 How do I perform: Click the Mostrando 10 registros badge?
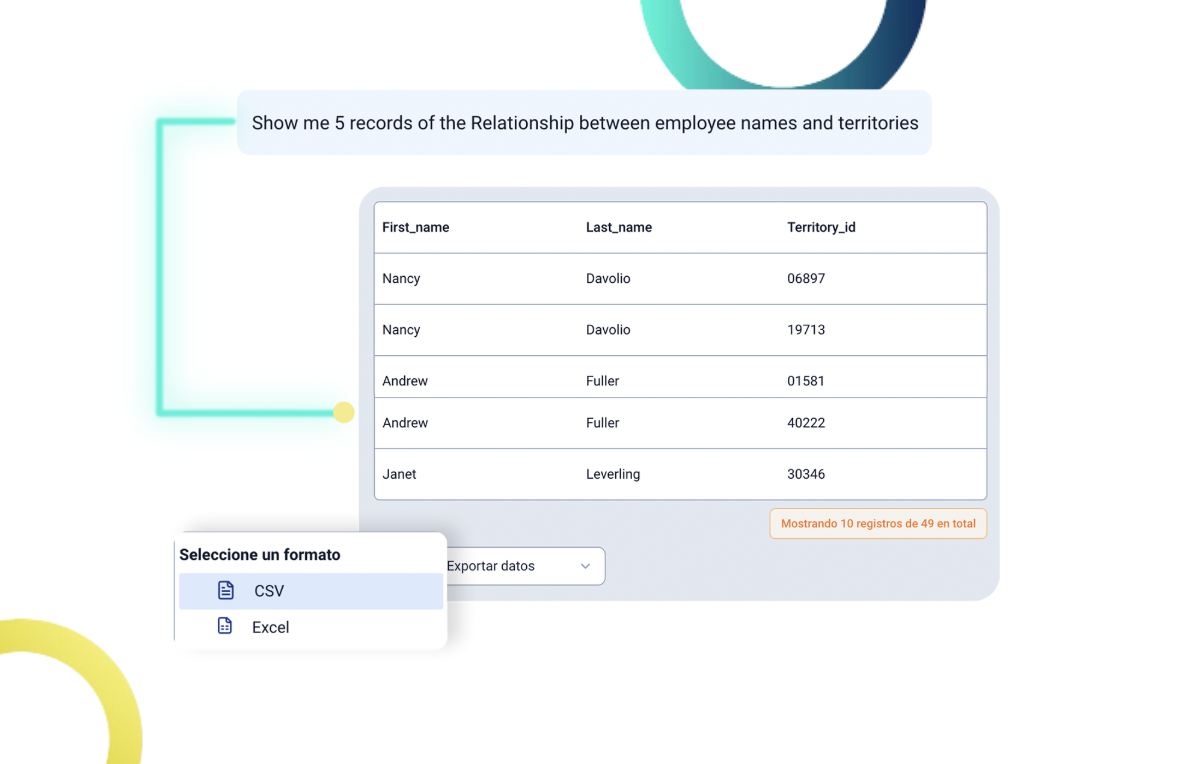point(878,523)
